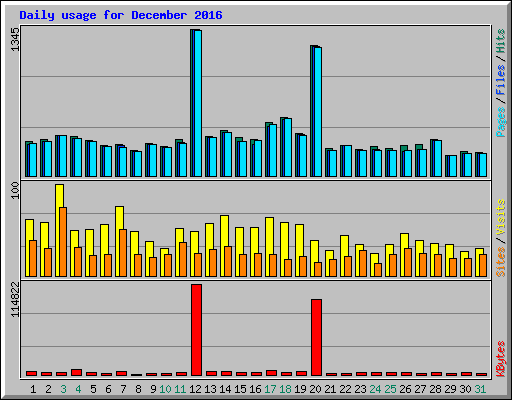The width and height of the screenshot is (512, 400).
Task: Click the red KBytes bar for day 20
Action: pos(316,337)
